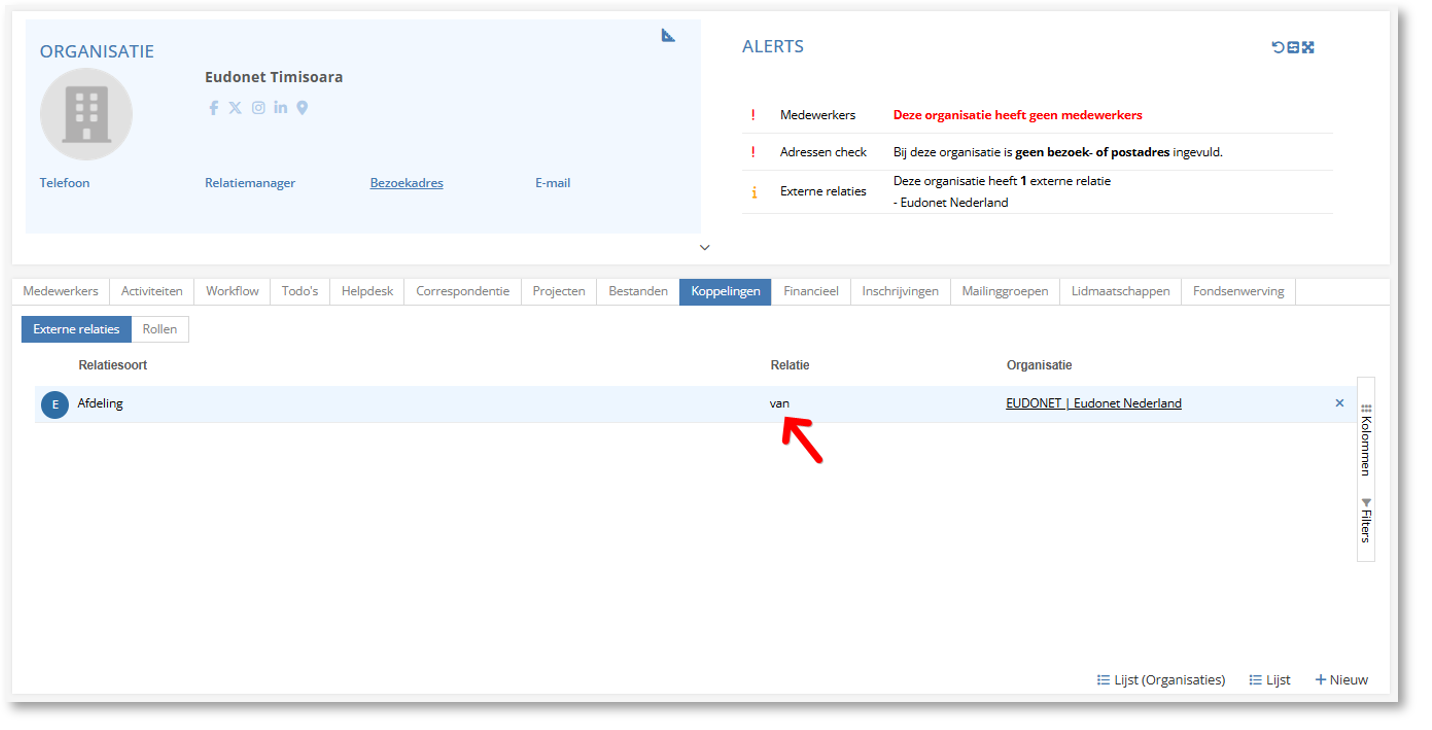Open the organisation's LinkedIn icon
The width and height of the screenshot is (1432, 730).
280,108
